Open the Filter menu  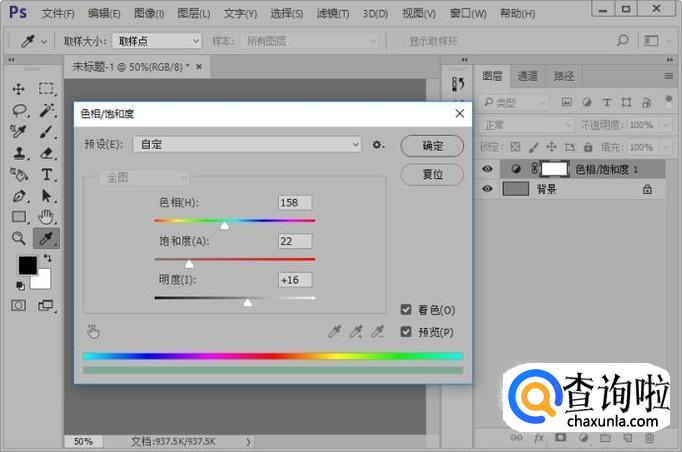click(x=333, y=13)
